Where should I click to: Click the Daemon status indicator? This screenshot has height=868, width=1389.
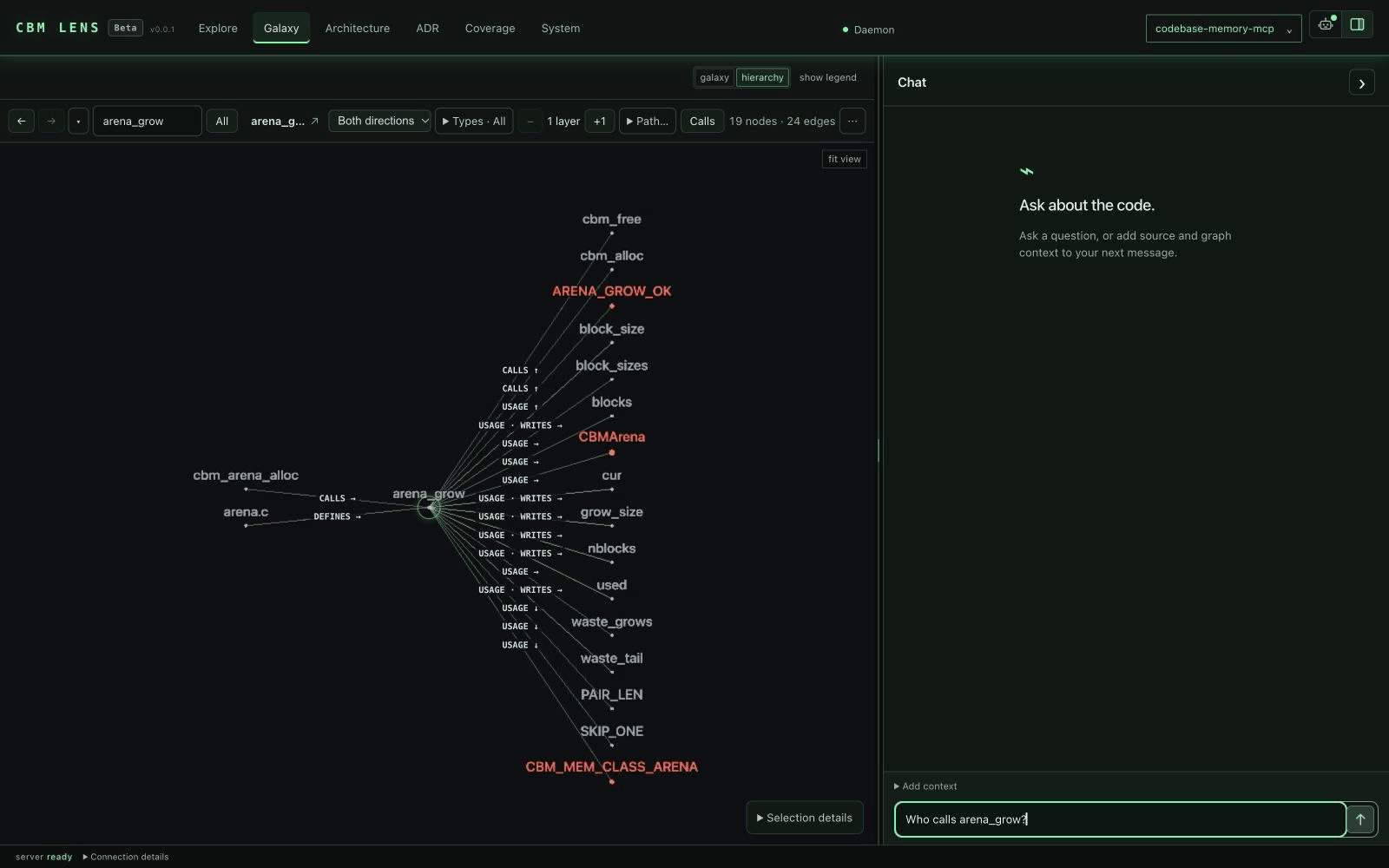[869, 30]
